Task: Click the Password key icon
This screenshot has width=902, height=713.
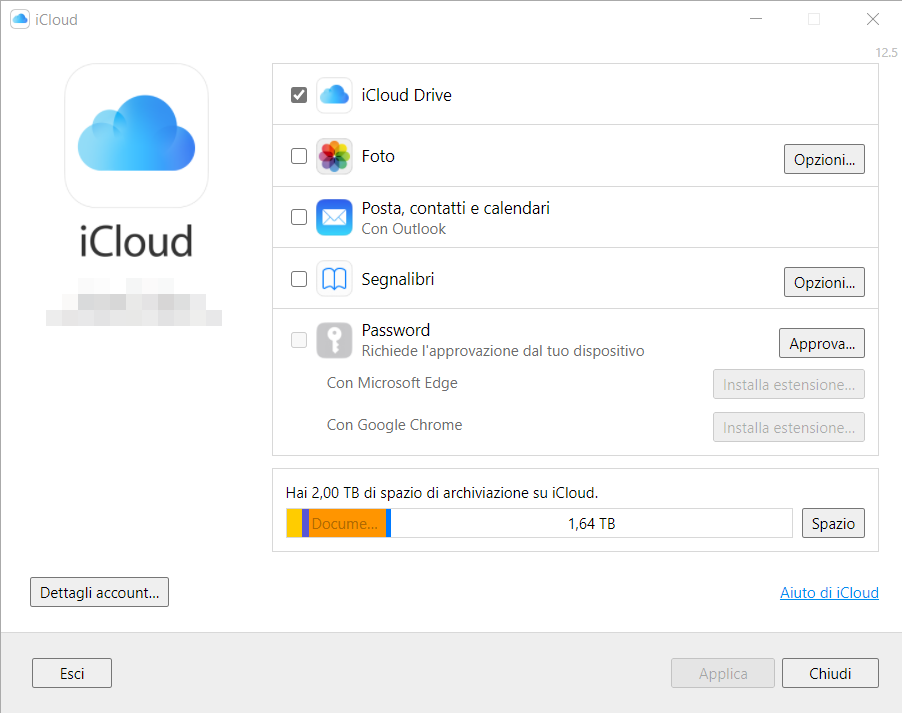Action: 333,340
